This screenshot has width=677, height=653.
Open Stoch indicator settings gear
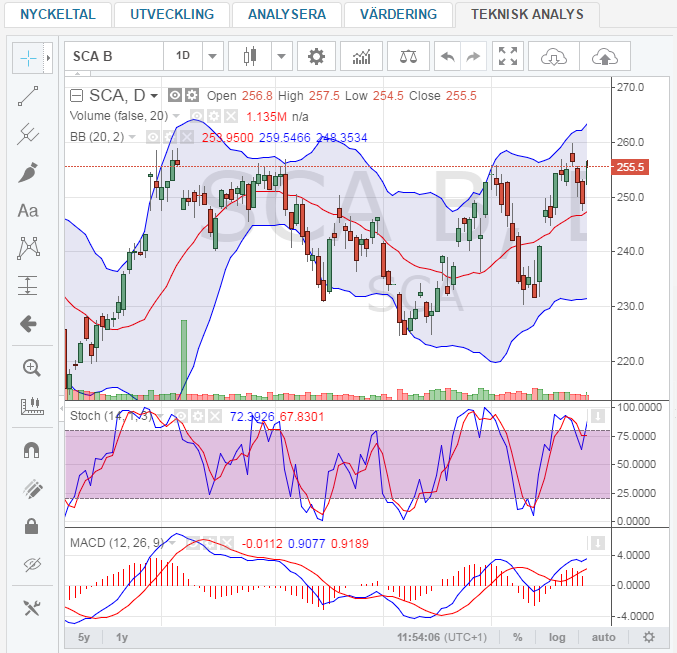pyautogui.click(x=198, y=416)
